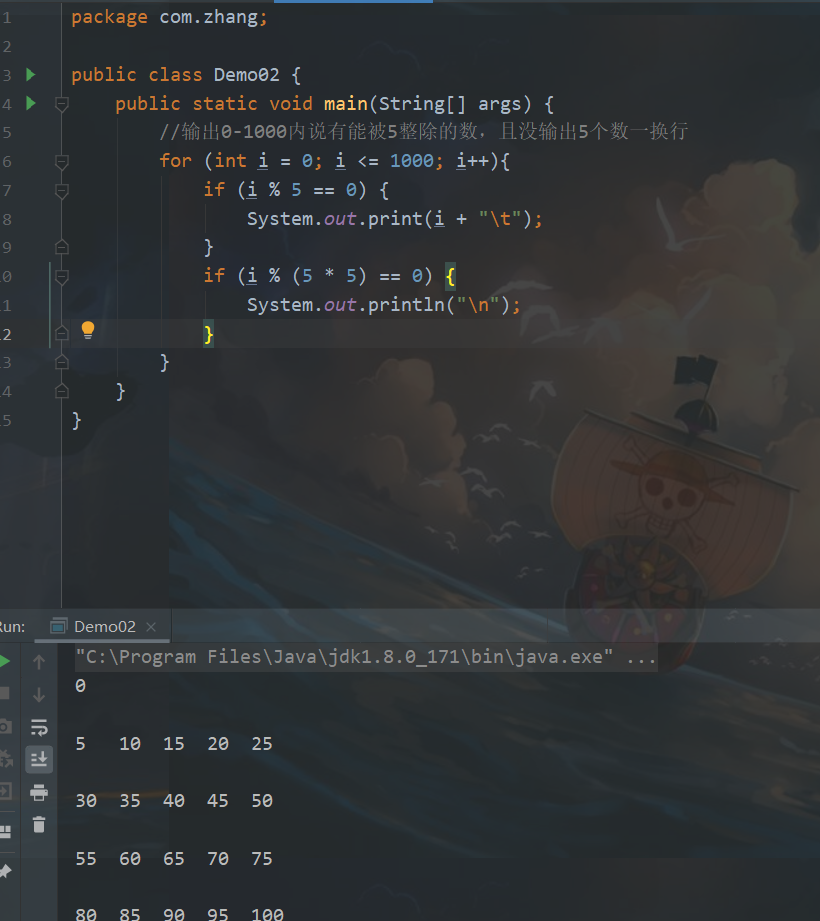The height and width of the screenshot is (921, 820).
Task: Run main method from the method-declaration gutter arrow
Action: pos(31,103)
